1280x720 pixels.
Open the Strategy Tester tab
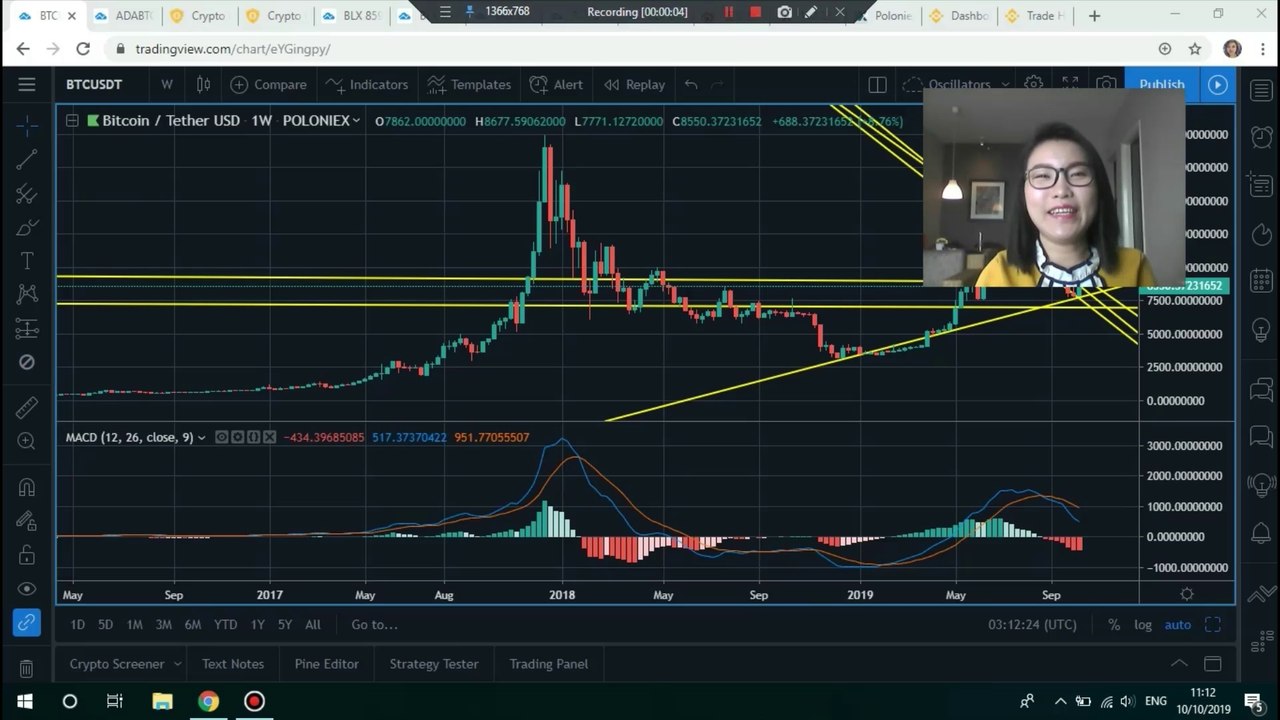(x=434, y=664)
